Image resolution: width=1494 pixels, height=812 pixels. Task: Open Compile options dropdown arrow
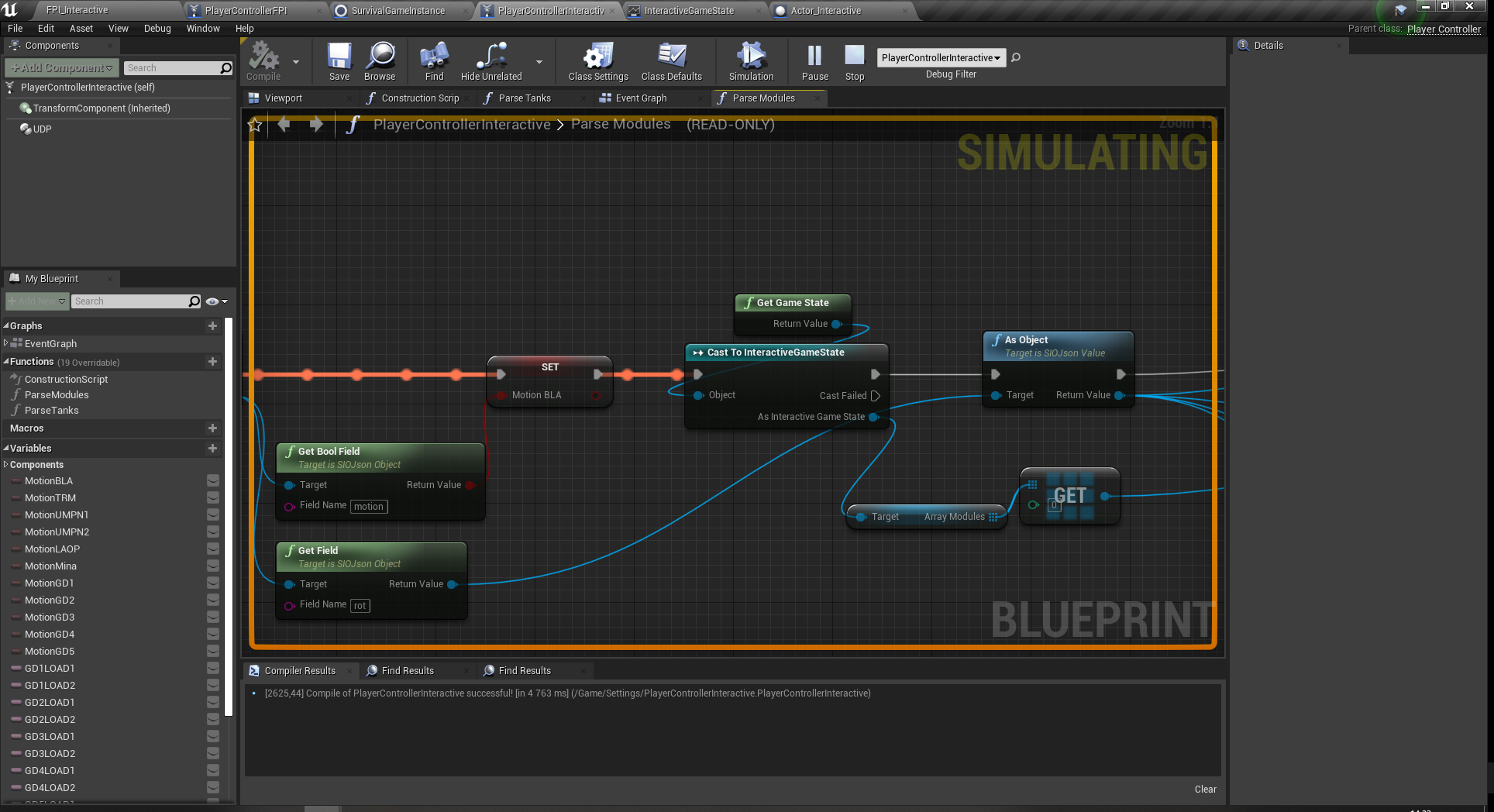pos(296,62)
